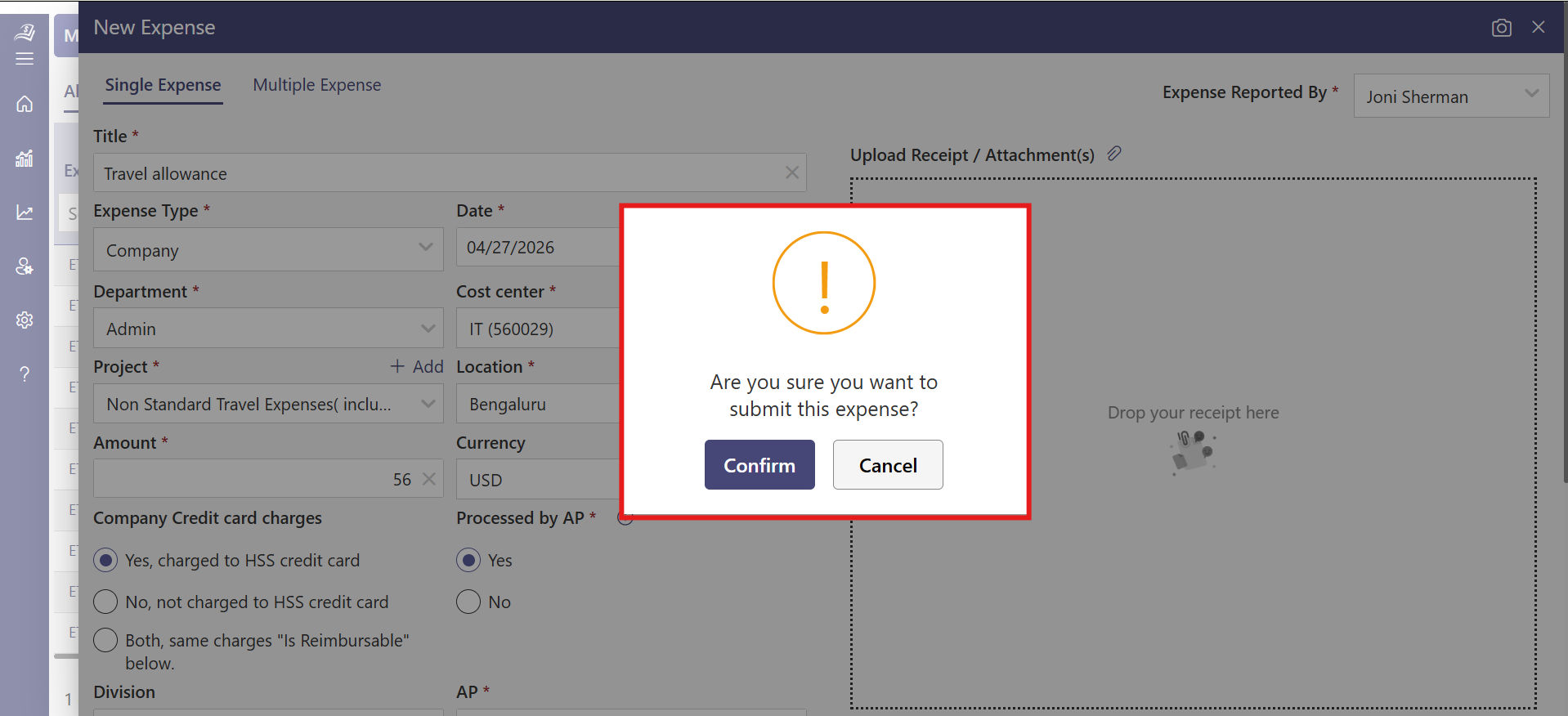1568x716 pixels.
Task: Open the Currency USD dropdown
Action: point(538,479)
